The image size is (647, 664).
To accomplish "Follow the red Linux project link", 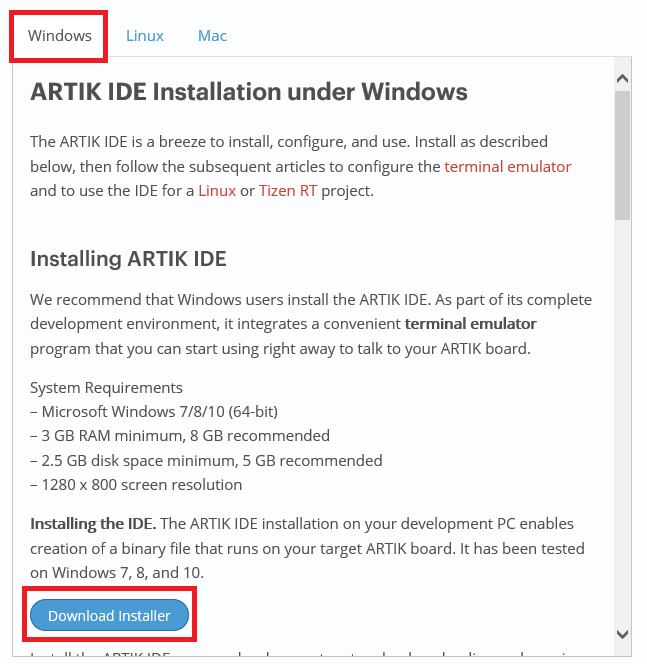I will (x=217, y=191).
